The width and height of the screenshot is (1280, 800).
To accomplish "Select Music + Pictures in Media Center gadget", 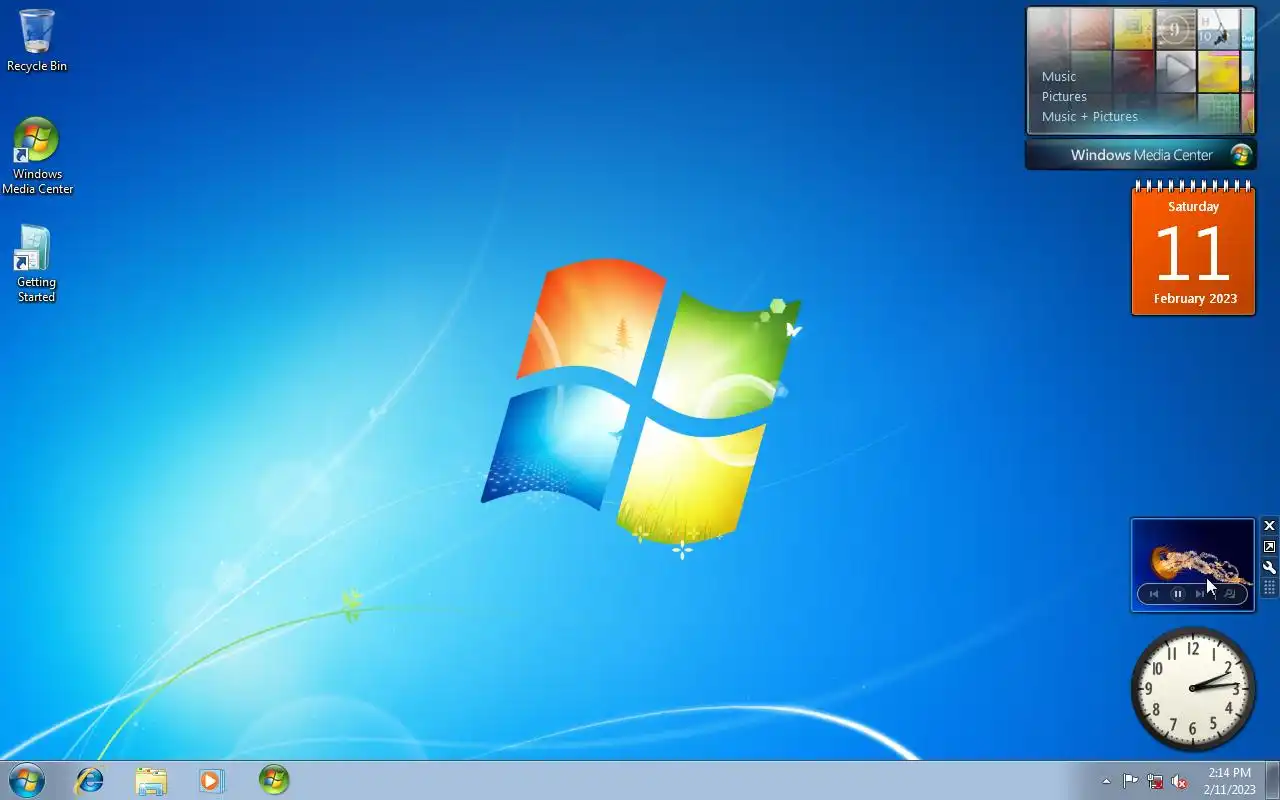I will [1090, 116].
